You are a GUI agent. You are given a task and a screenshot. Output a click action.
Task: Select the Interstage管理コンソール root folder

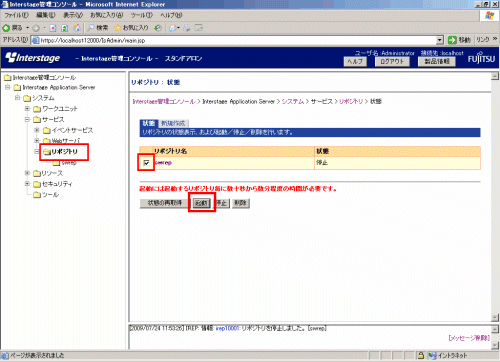[40, 78]
